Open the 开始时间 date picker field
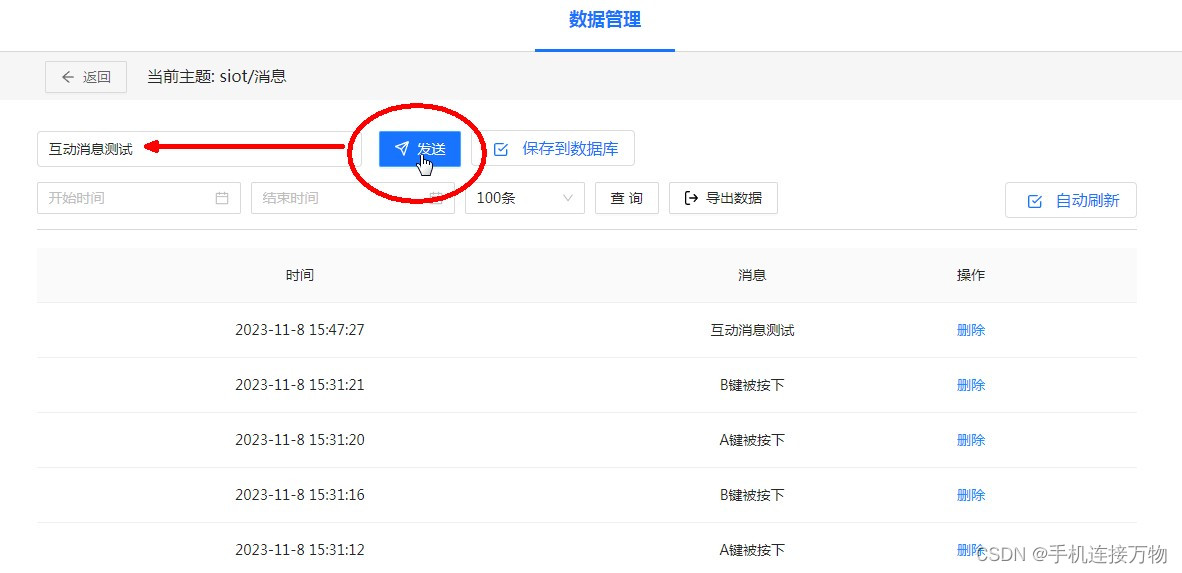This screenshot has height=573, width=1182. click(x=139, y=198)
